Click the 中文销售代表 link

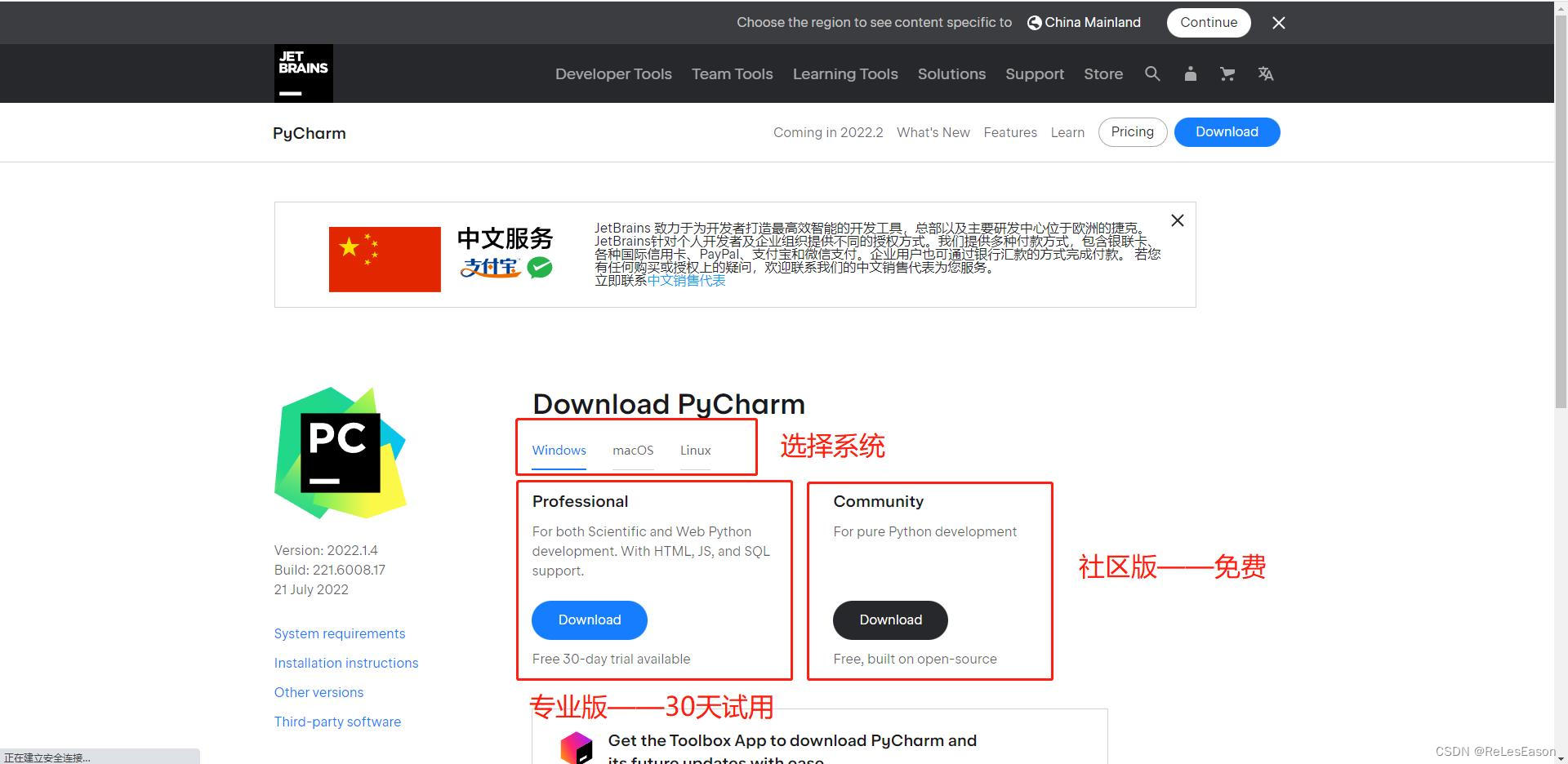pos(686,281)
